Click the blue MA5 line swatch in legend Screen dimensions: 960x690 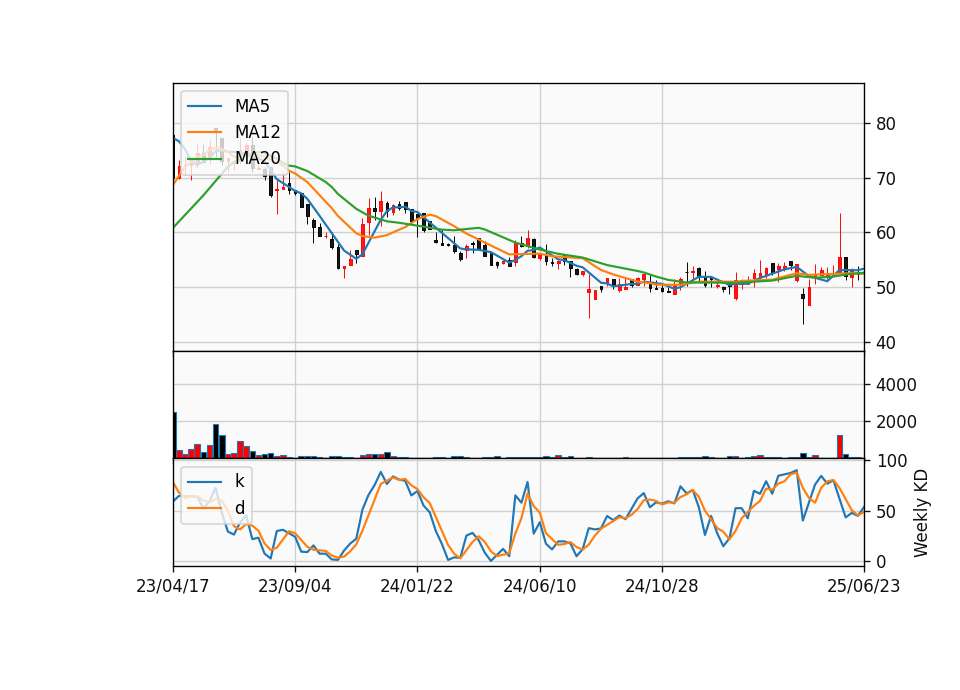[204, 107]
